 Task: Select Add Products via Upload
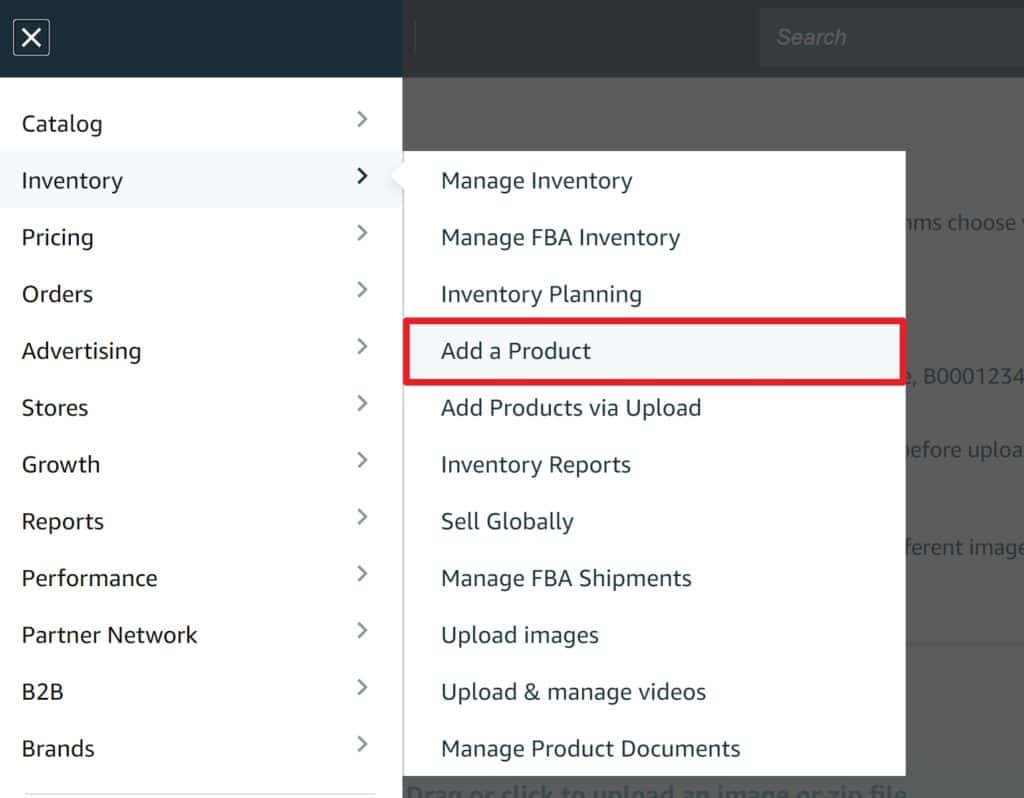pyautogui.click(x=571, y=408)
